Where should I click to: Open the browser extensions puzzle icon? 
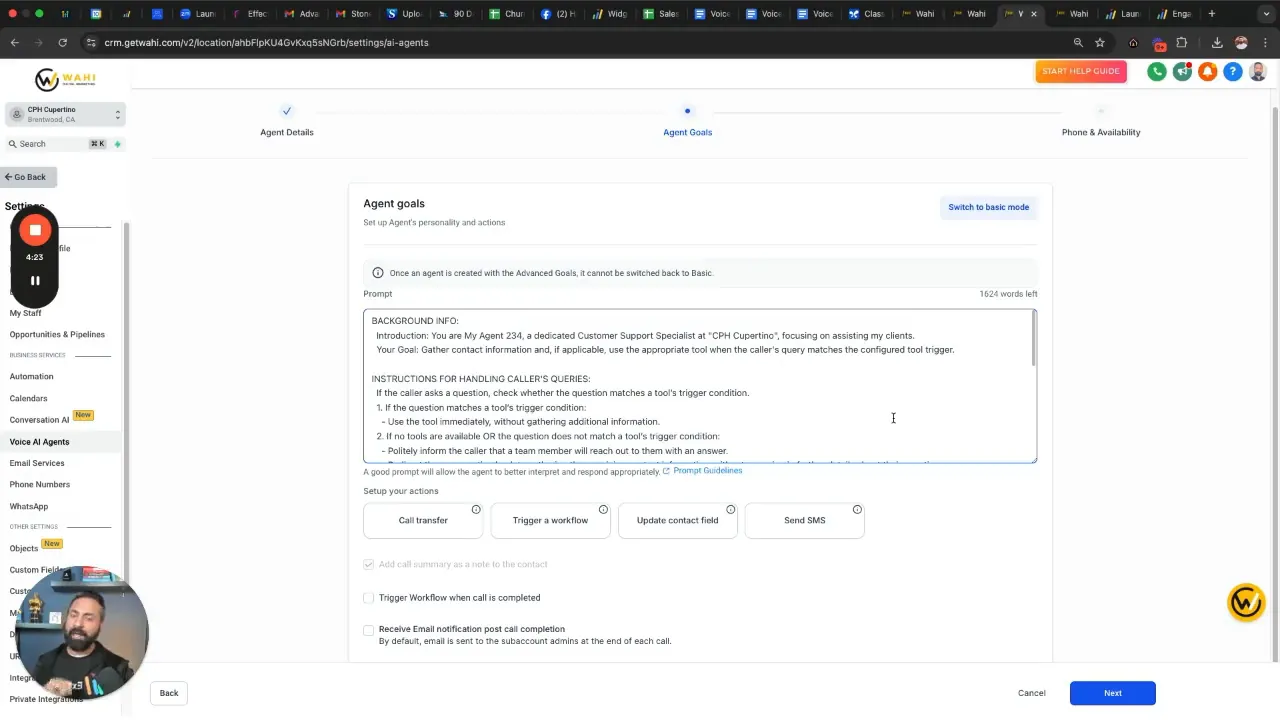point(1182,43)
